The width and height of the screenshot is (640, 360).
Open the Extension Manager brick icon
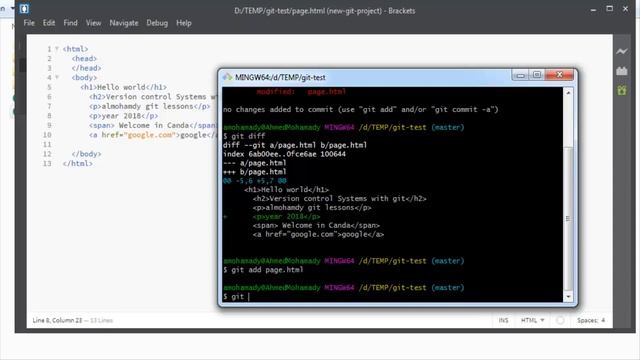point(622,71)
